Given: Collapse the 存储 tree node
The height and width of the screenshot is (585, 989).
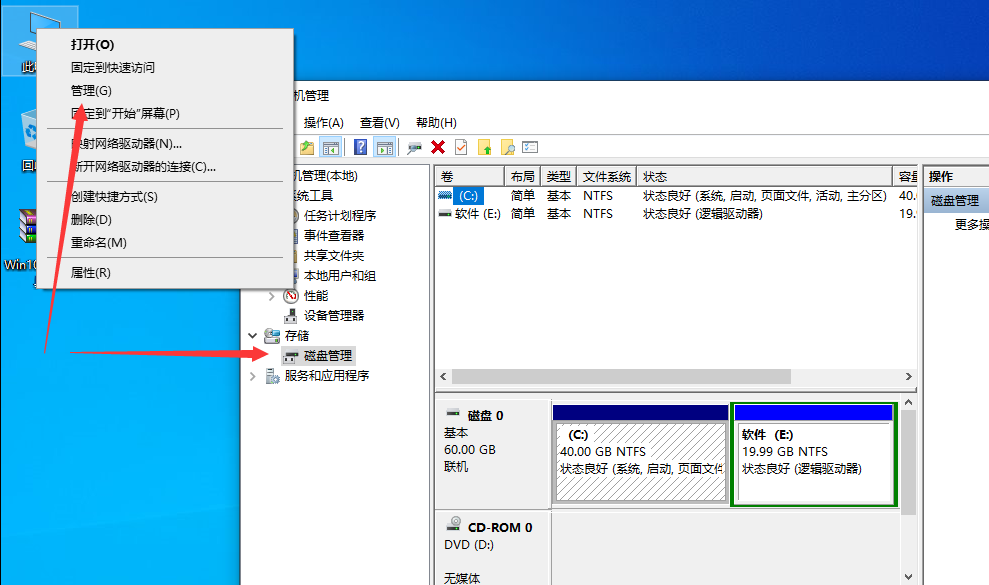Looking at the screenshot, I should [x=252, y=335].
